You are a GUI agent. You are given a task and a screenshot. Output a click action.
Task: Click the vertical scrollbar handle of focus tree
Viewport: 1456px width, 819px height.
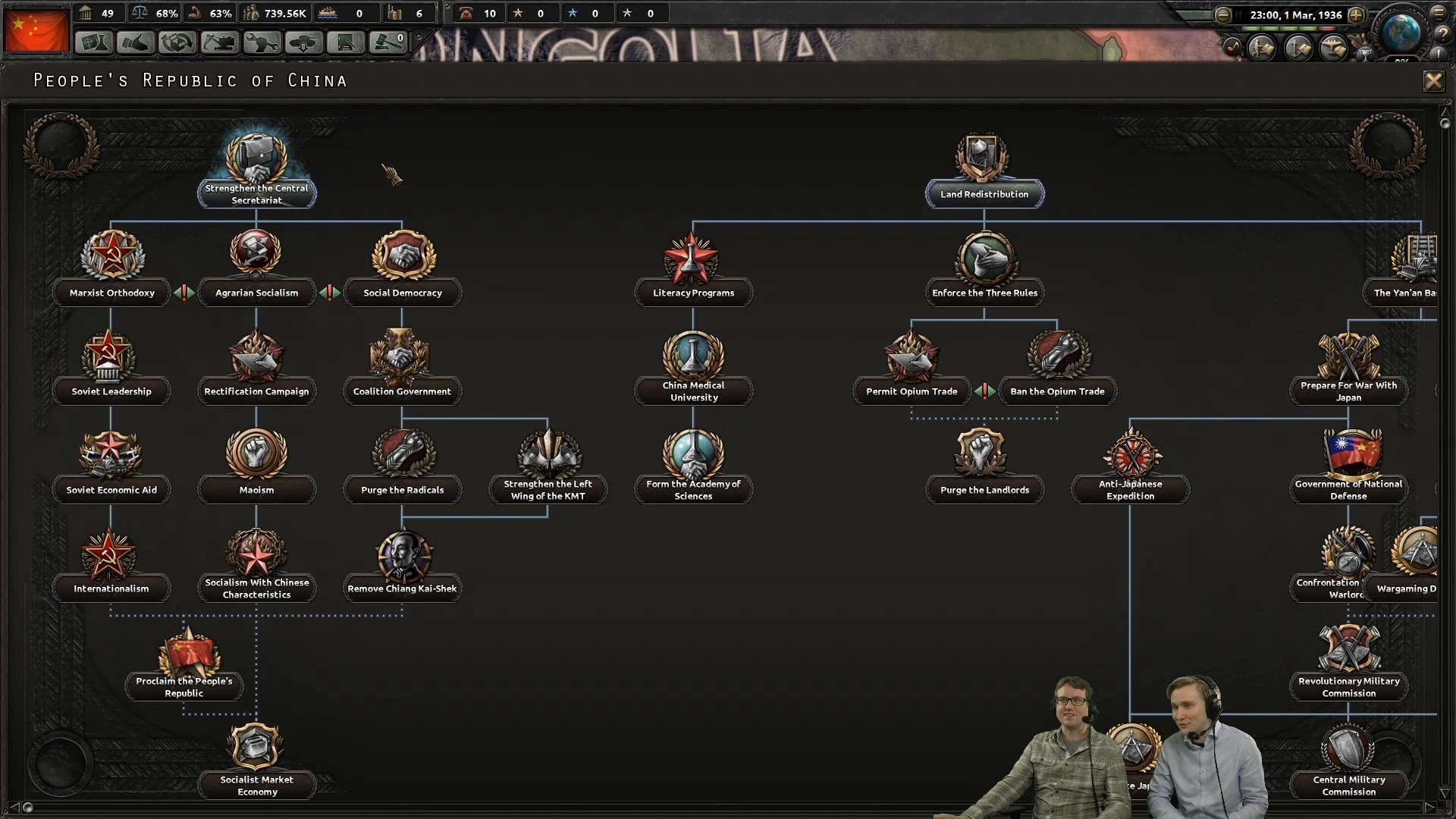click(x=1445, y=123)
